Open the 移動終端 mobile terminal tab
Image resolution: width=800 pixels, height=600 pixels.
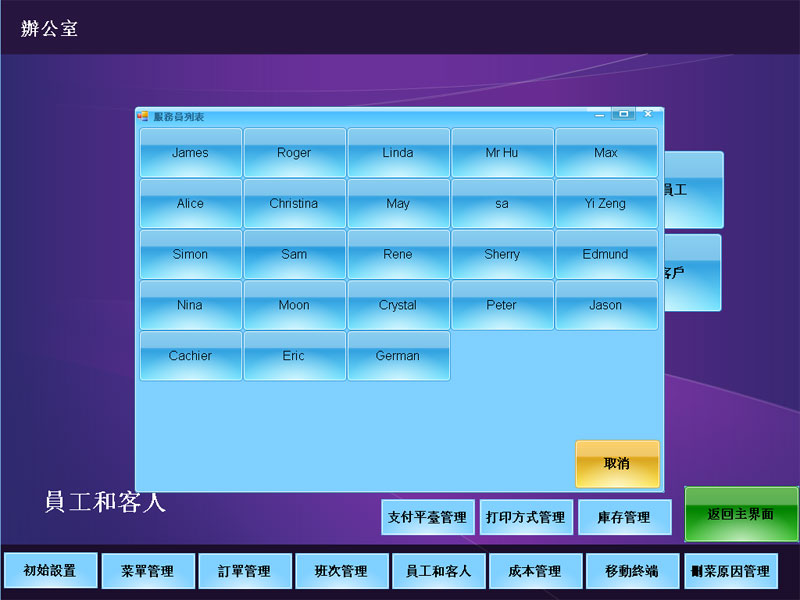click(x=632, y=571)
